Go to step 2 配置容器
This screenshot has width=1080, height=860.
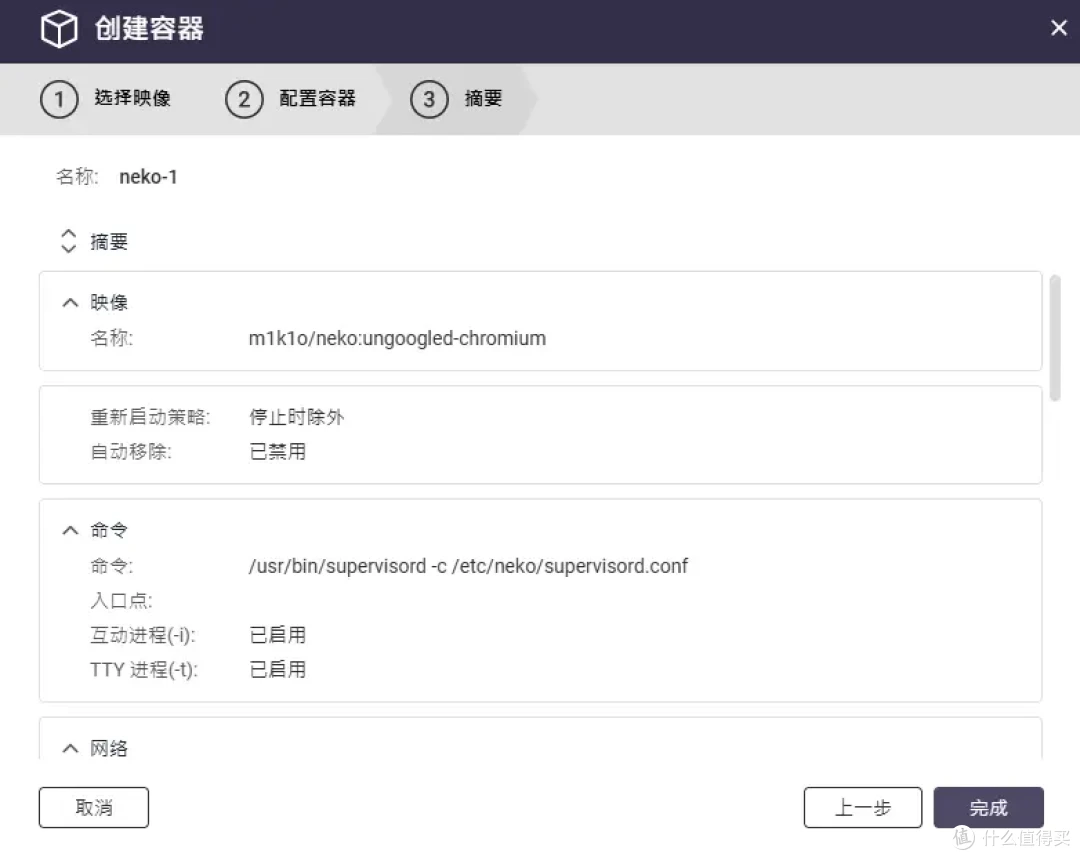[x=291, y=99]
